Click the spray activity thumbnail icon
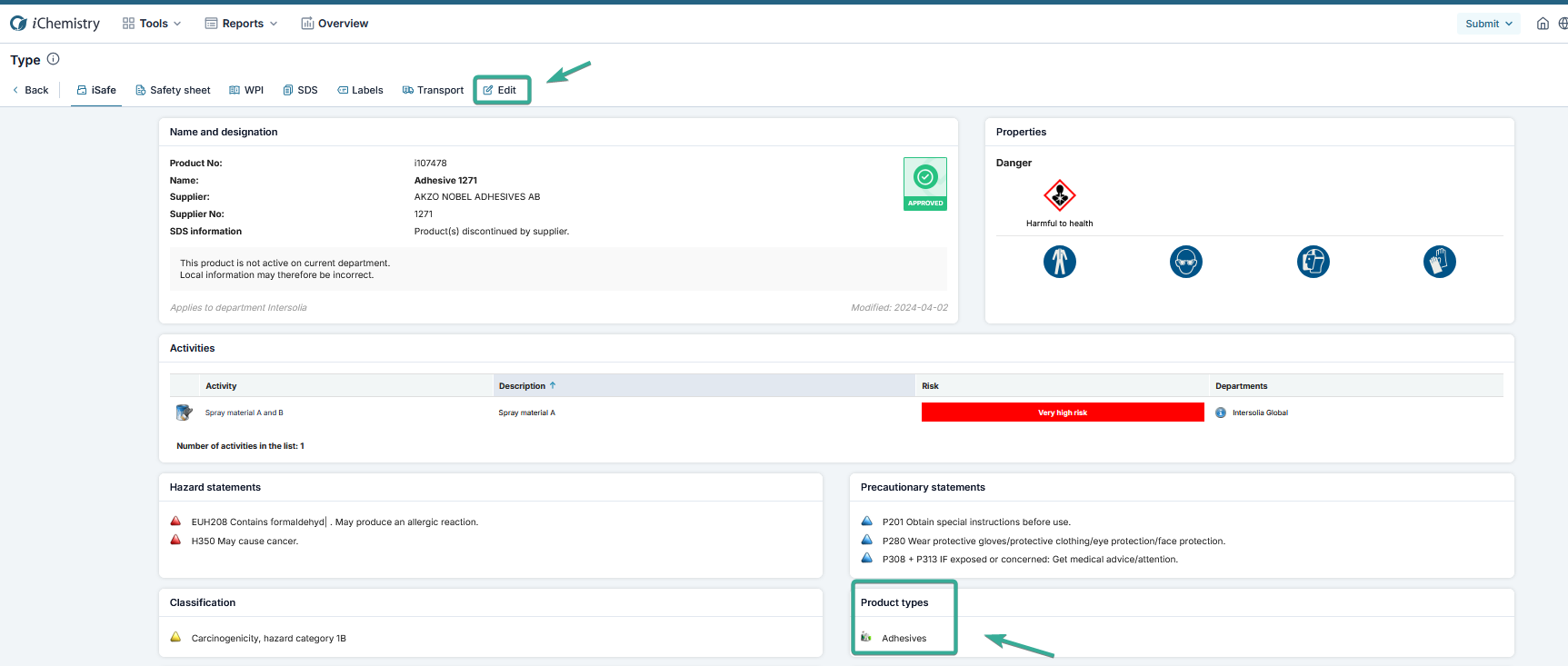This screenshot has height=666, width=1568. pyautogui.click(x=184, y=413)
